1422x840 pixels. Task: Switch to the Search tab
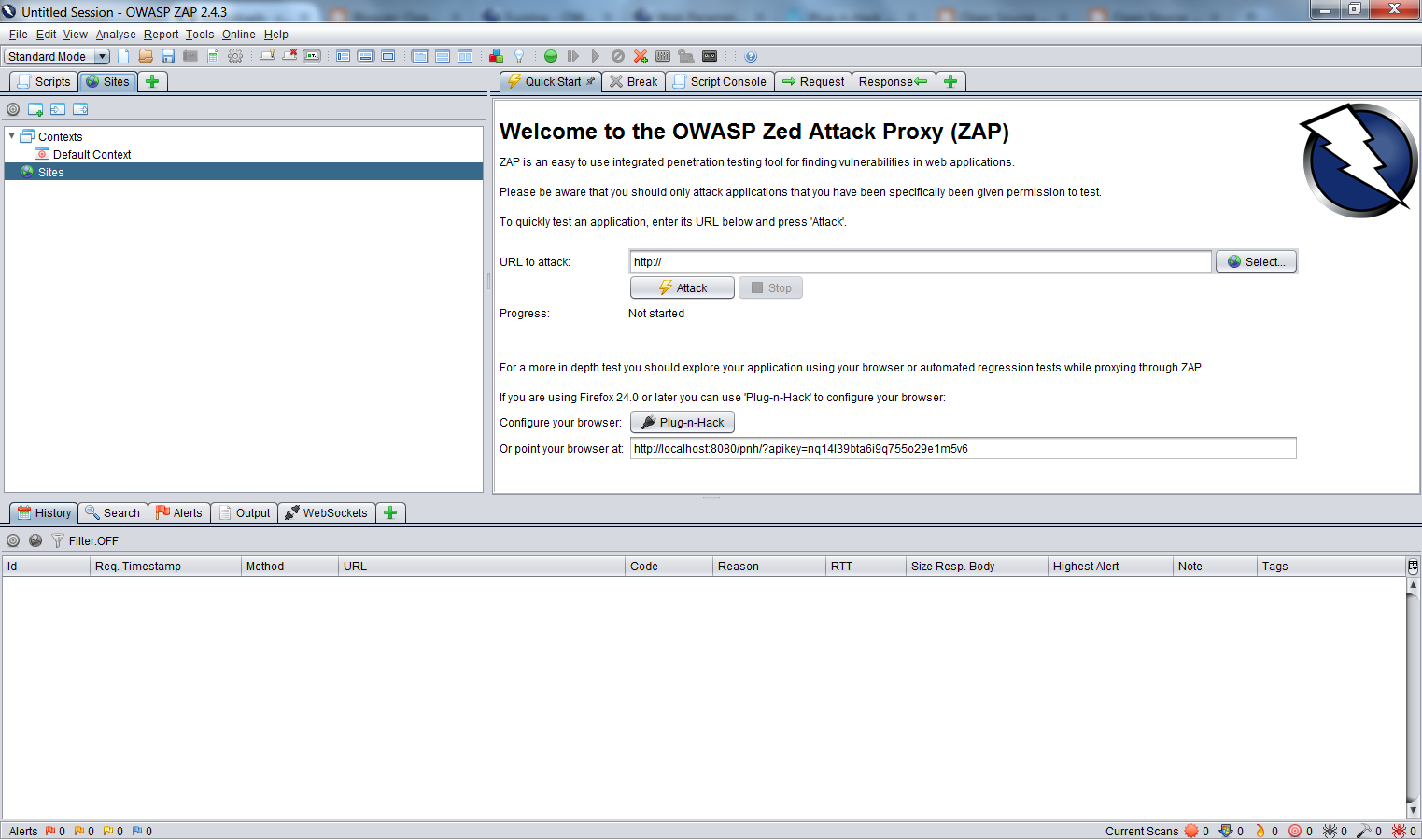(x=113, y=513)
